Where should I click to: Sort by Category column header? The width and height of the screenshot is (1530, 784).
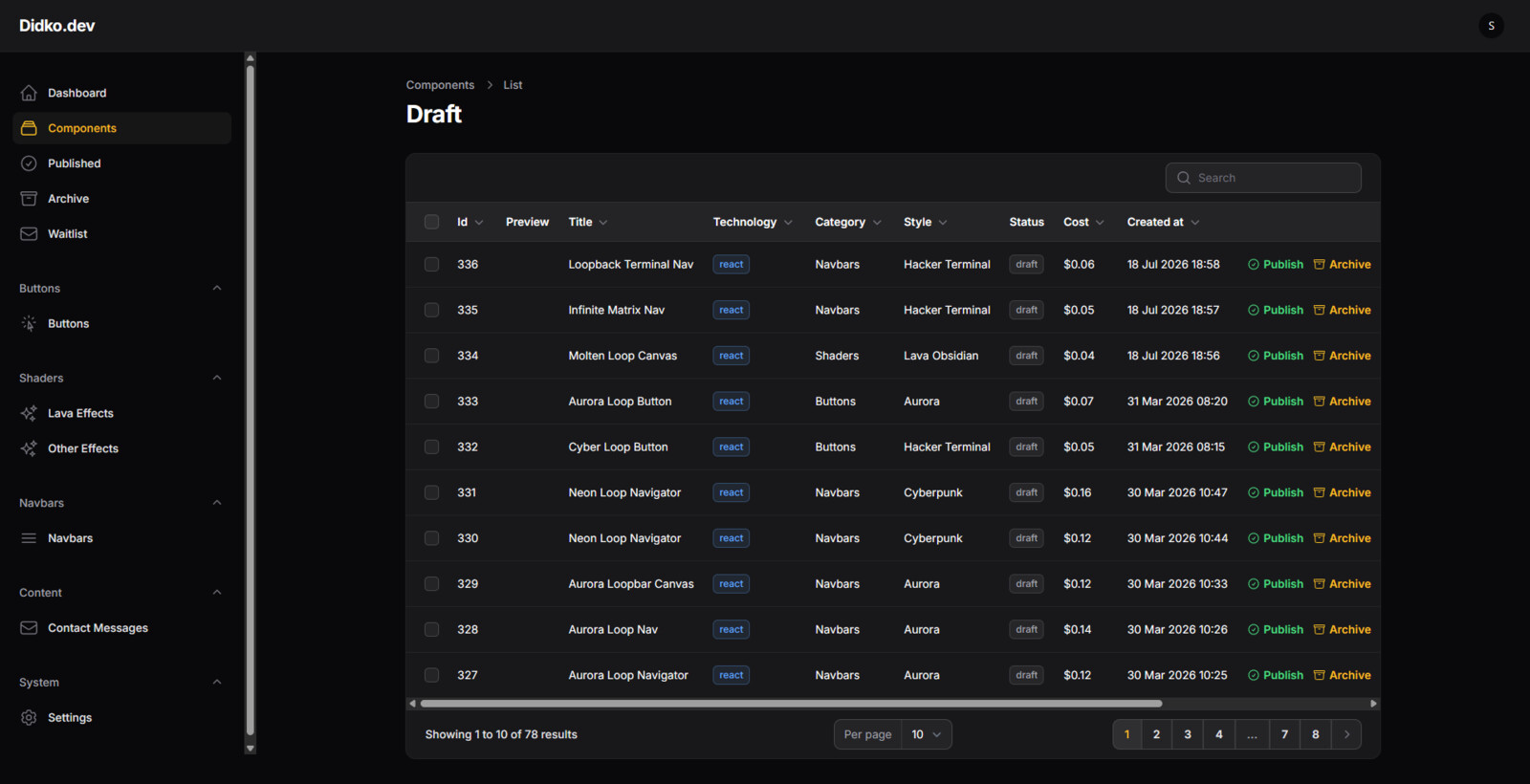pyautogui.click(x=848, y=222)
